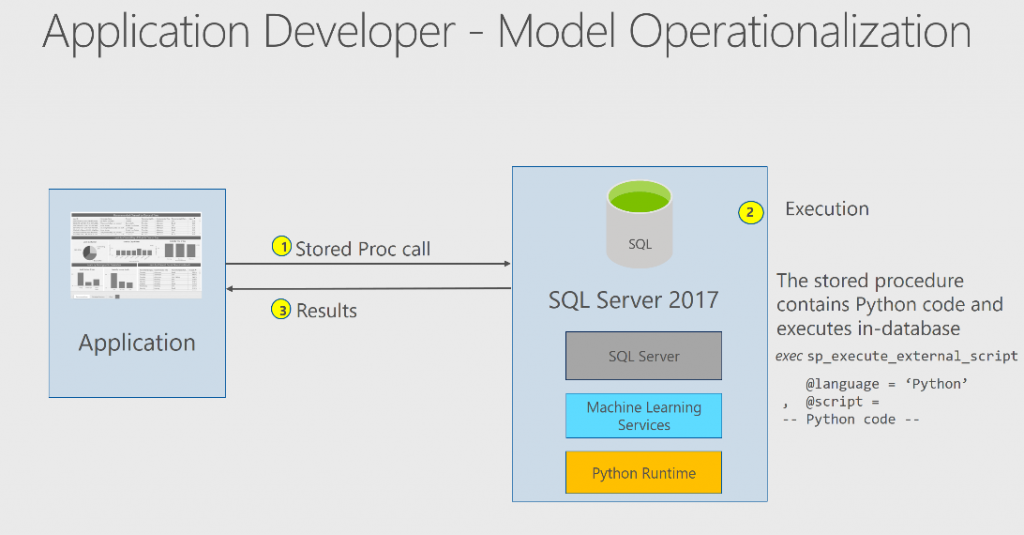Click the yellow step 1 circle
The height and width of the screenshot is (535, 1024).
pyautogui.click(x=283, y=247)
